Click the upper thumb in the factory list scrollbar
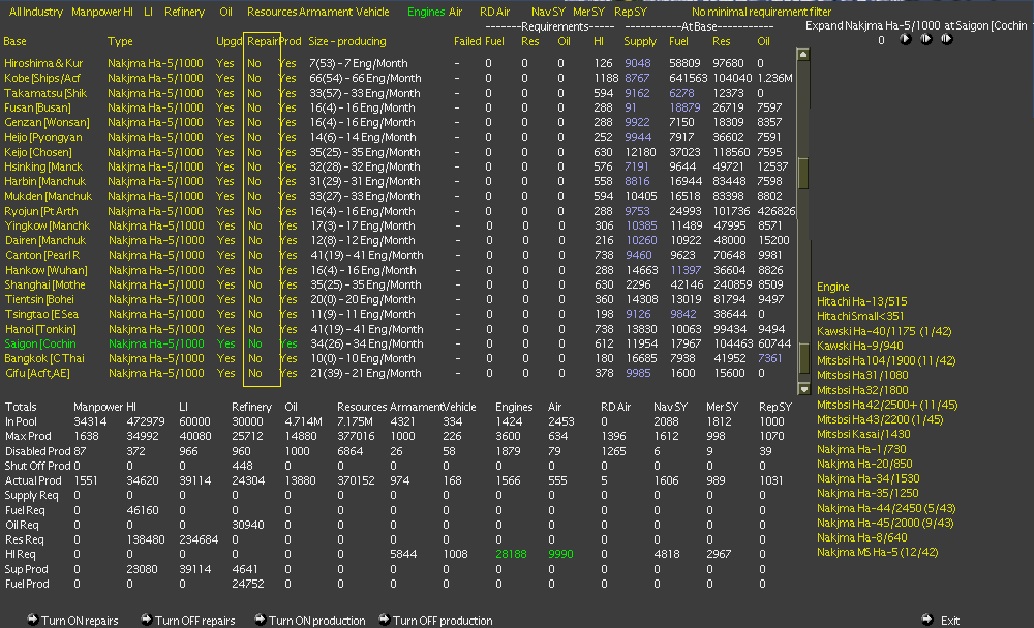Viewport: 1034px width, 628px height. (x=803, y=173)
